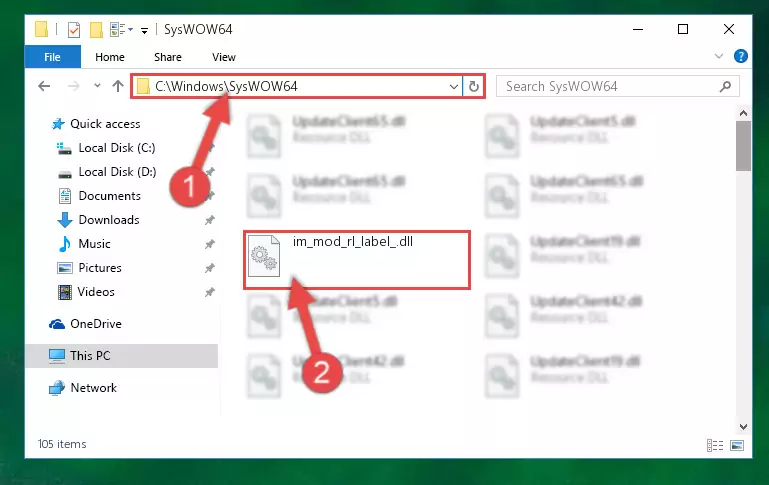Screen dimensions: 769x485
Task: Select the im_mod_rl_label_.dll file name
Action: click(353, 241)
